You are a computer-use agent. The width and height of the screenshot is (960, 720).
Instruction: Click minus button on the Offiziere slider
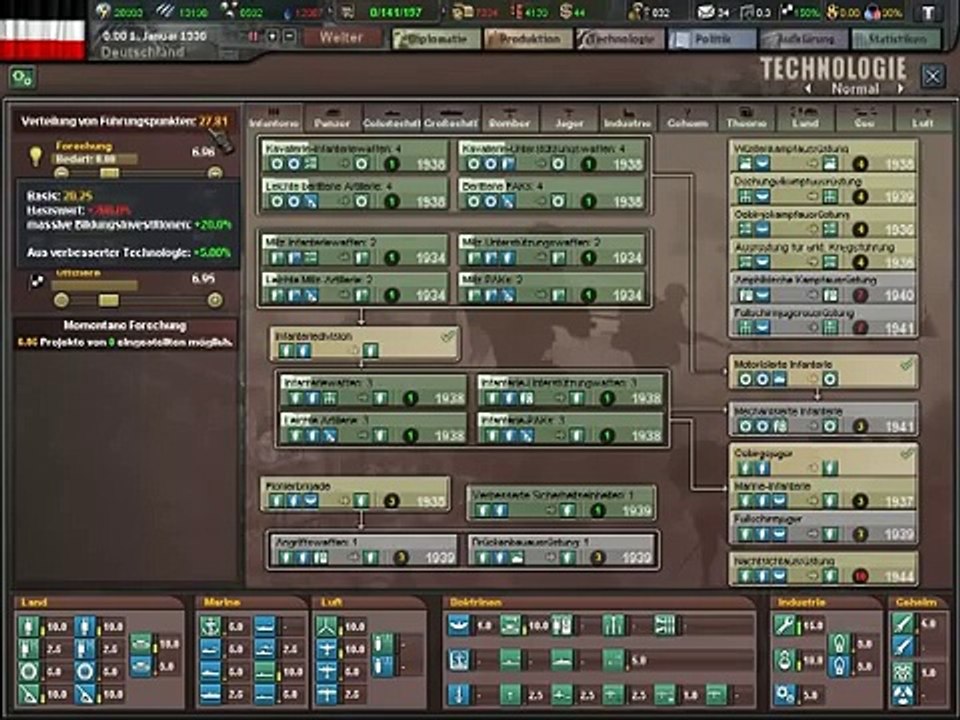61,300
